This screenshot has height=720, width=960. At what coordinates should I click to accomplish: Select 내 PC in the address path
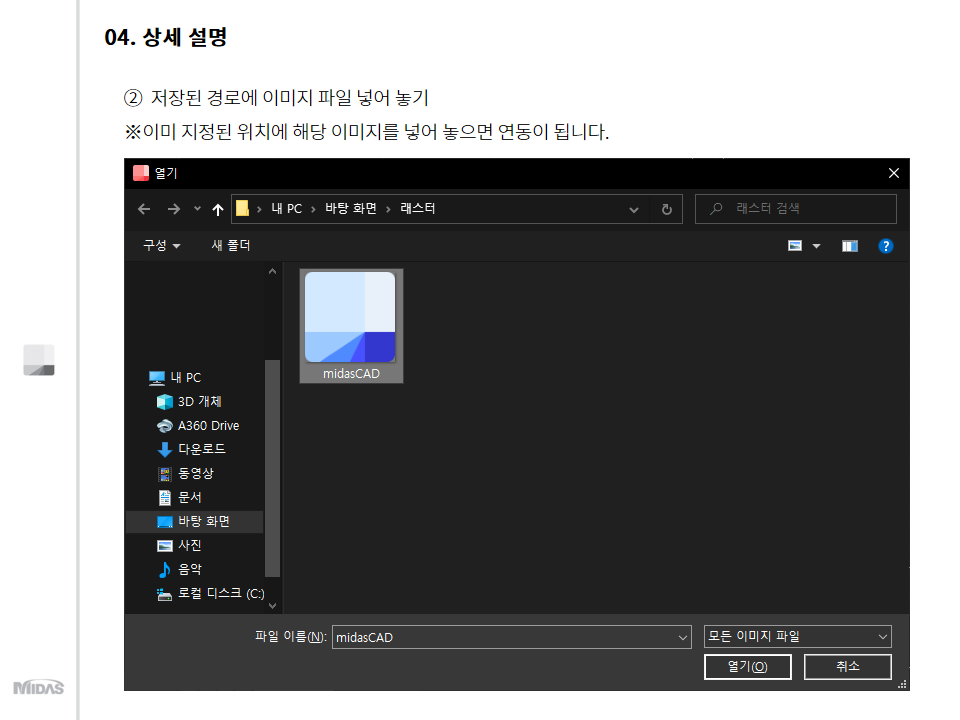pos(287,209)
